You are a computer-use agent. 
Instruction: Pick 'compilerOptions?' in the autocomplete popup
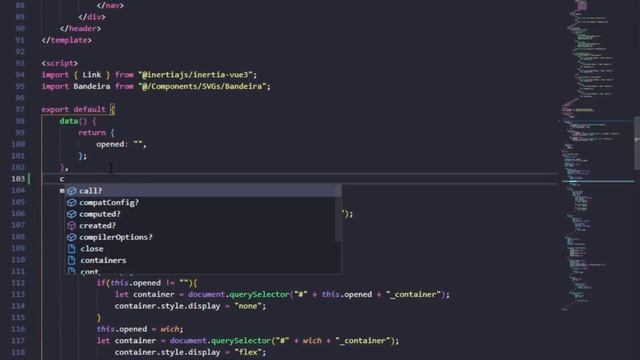pos(203,237)
